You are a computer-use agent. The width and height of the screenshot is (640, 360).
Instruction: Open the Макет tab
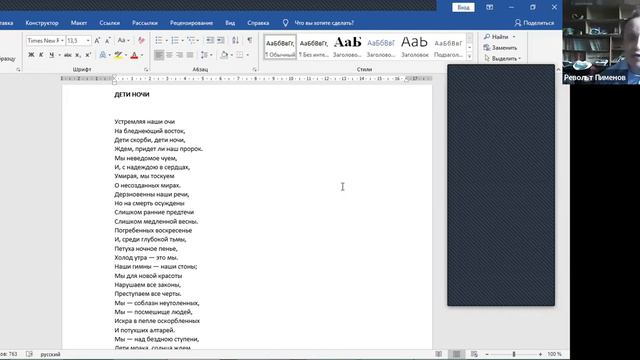pos(79,23)
